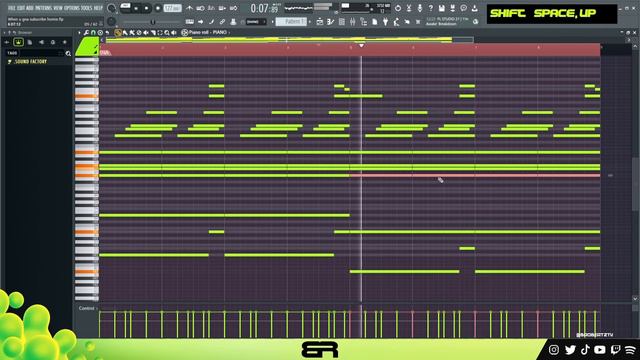Expand the SOUND FACTORY browser folder
This screenshot has width=640, height=360.
point(27,62)
